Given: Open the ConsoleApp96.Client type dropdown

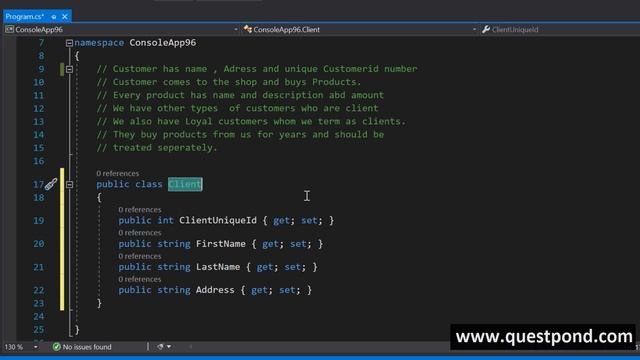Looking at the screenshot, I should (360, 29).
